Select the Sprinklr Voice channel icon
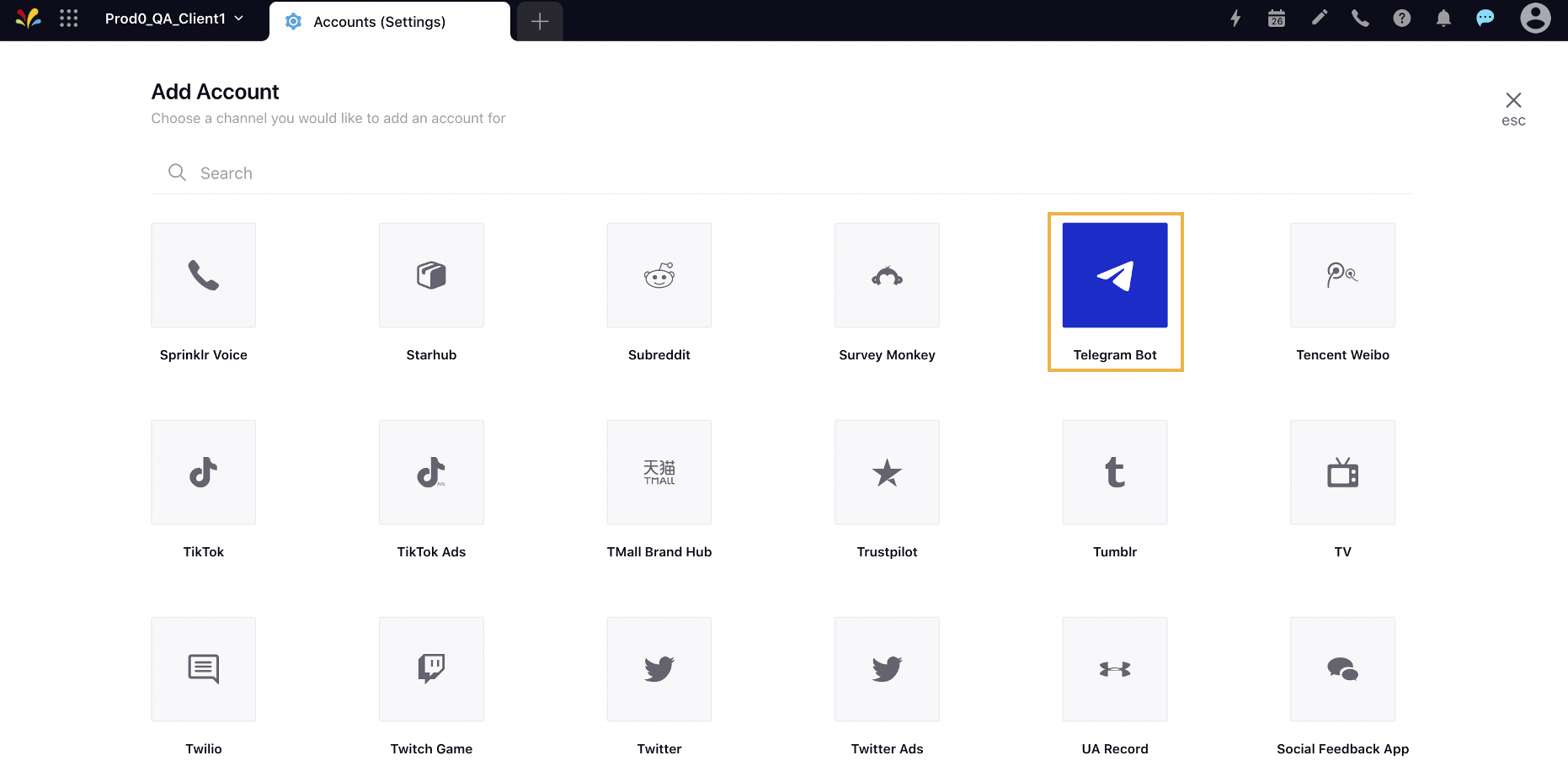The width and height of the screenshot is (1568, 776). (203, 275)
